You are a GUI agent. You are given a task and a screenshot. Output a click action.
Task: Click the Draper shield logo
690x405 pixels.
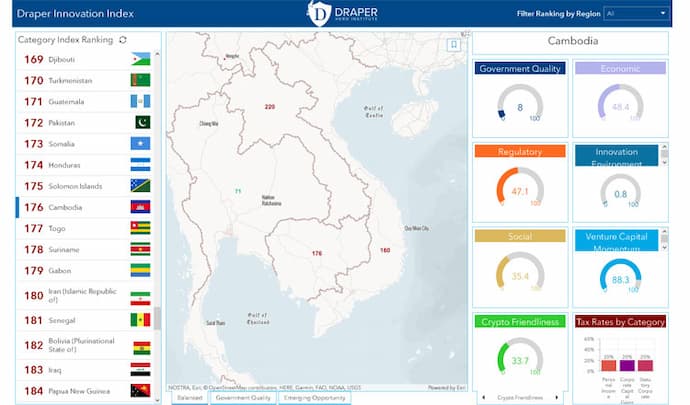tap(319, 13)
